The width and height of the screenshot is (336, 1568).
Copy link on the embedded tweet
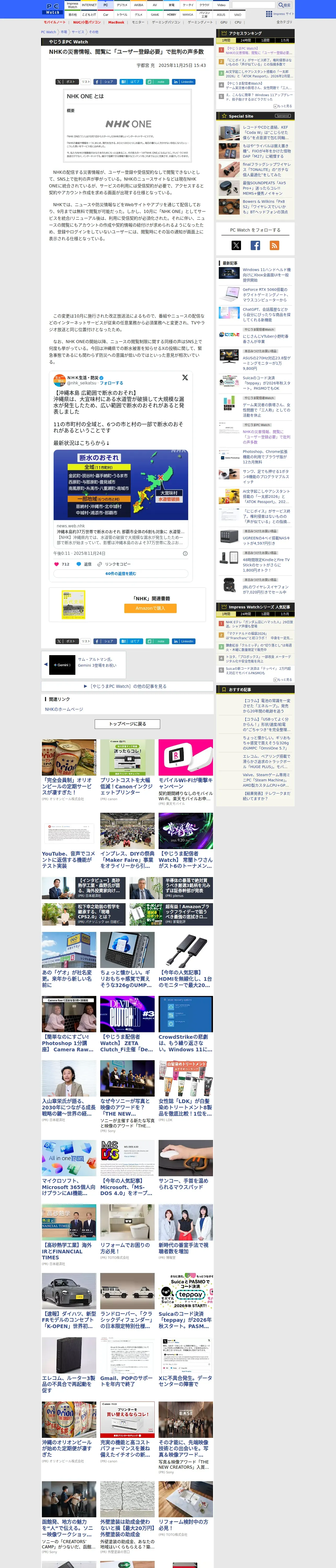tap(114, 564)
